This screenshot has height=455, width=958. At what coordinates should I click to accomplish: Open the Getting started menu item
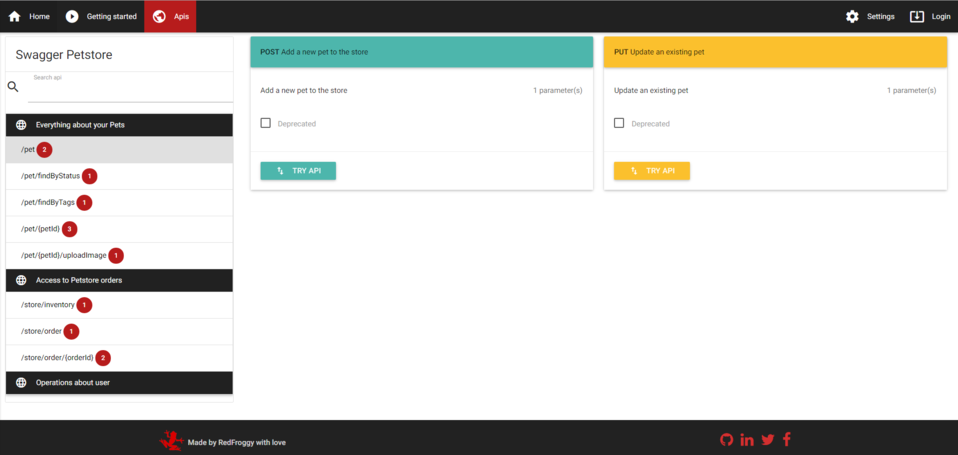click(x=101, y=16)
